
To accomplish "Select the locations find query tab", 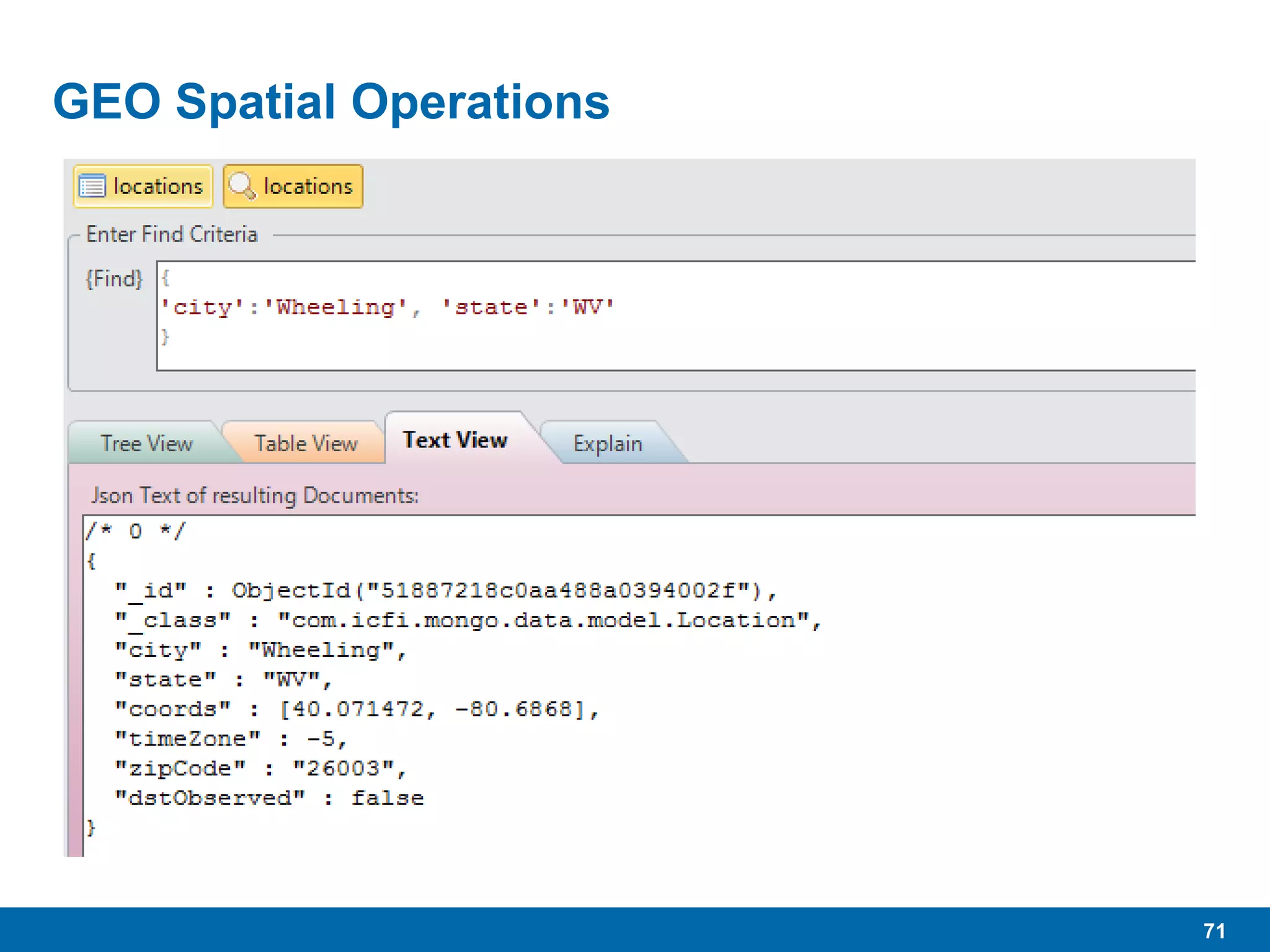I will pyautogui.click(x=308, y=186).
